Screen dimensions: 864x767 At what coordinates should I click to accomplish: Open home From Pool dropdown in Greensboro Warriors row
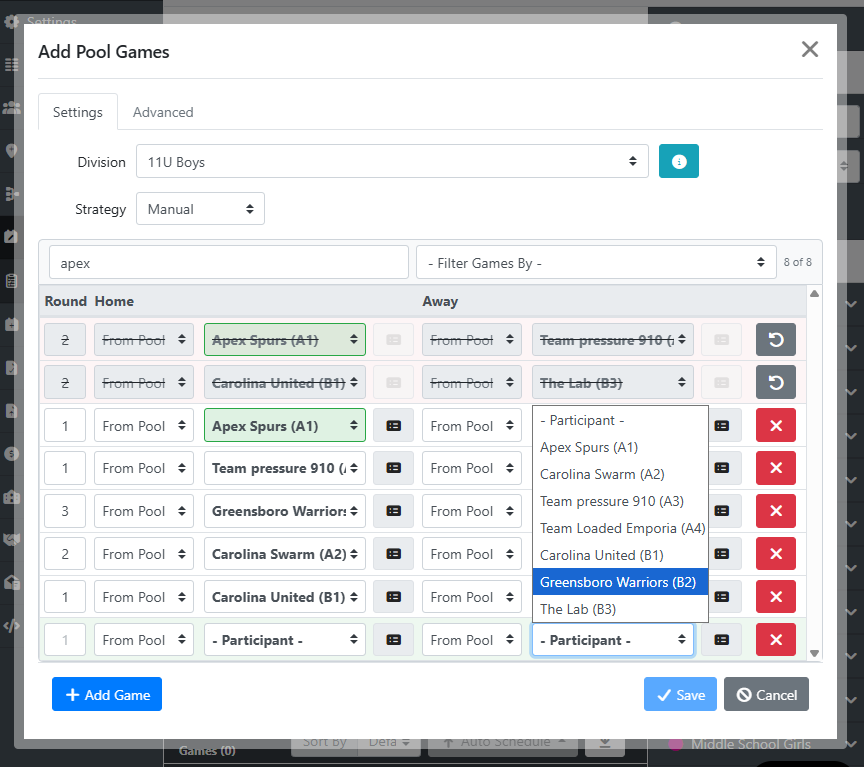point(144,511)
